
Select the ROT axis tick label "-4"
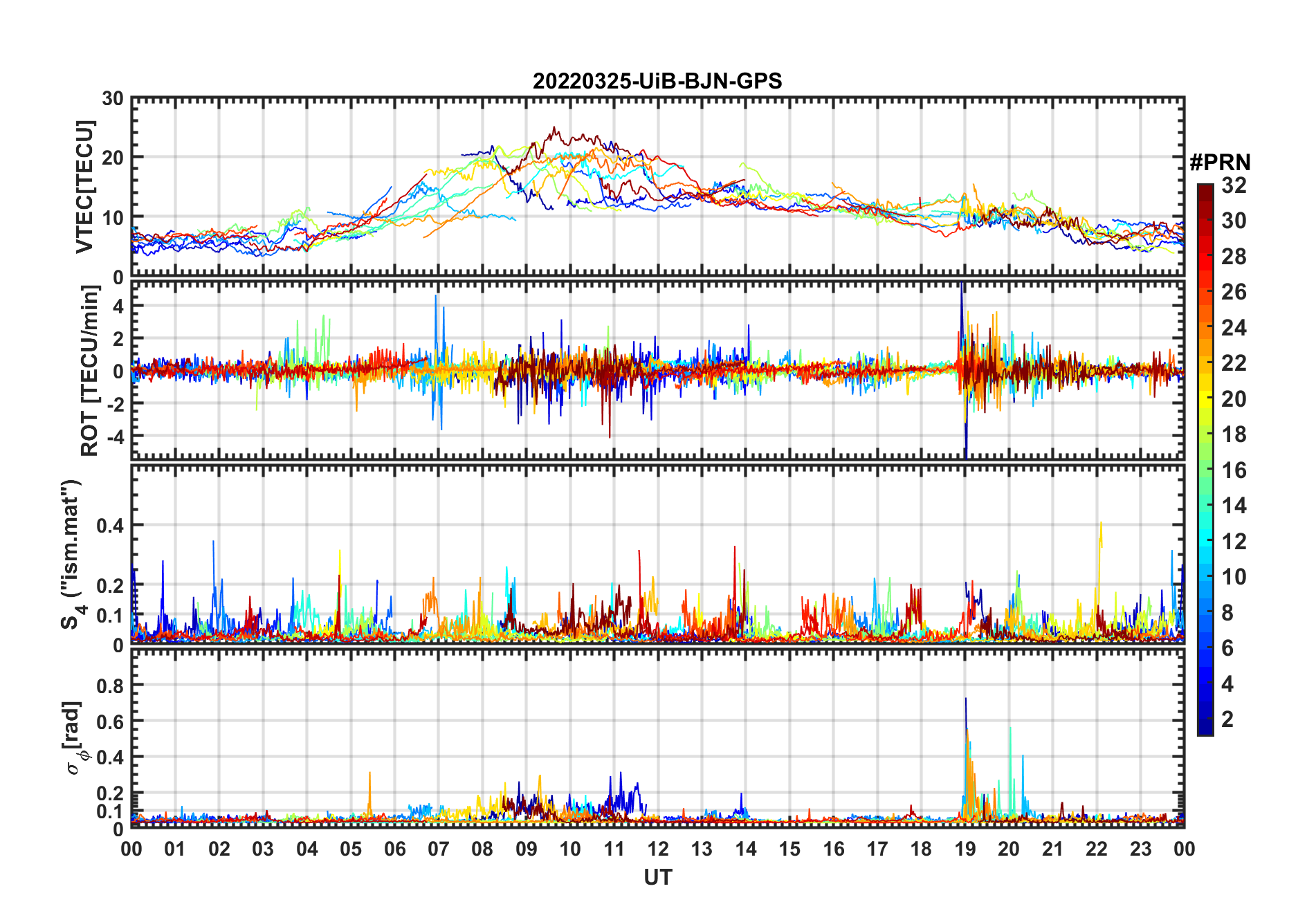pos(115,436)
